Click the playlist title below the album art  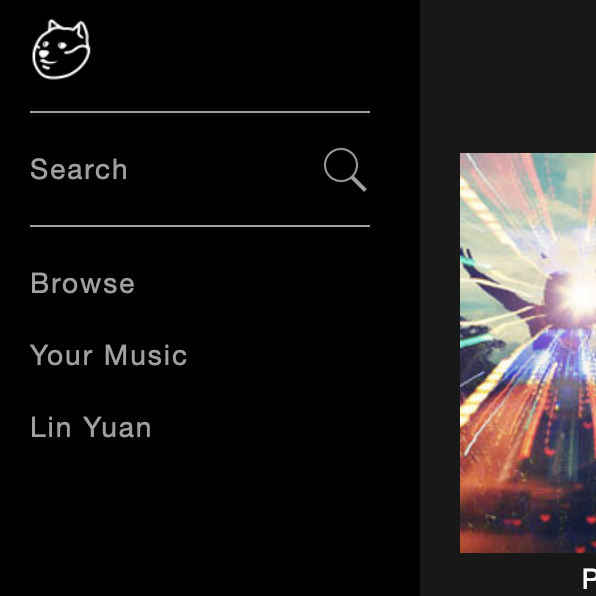click(x=589, y=579)
